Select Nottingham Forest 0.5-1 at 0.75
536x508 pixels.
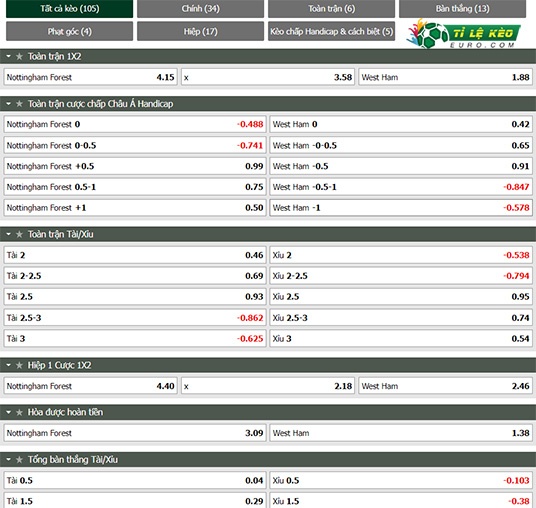pyautogui.click(x=135, y=187)
